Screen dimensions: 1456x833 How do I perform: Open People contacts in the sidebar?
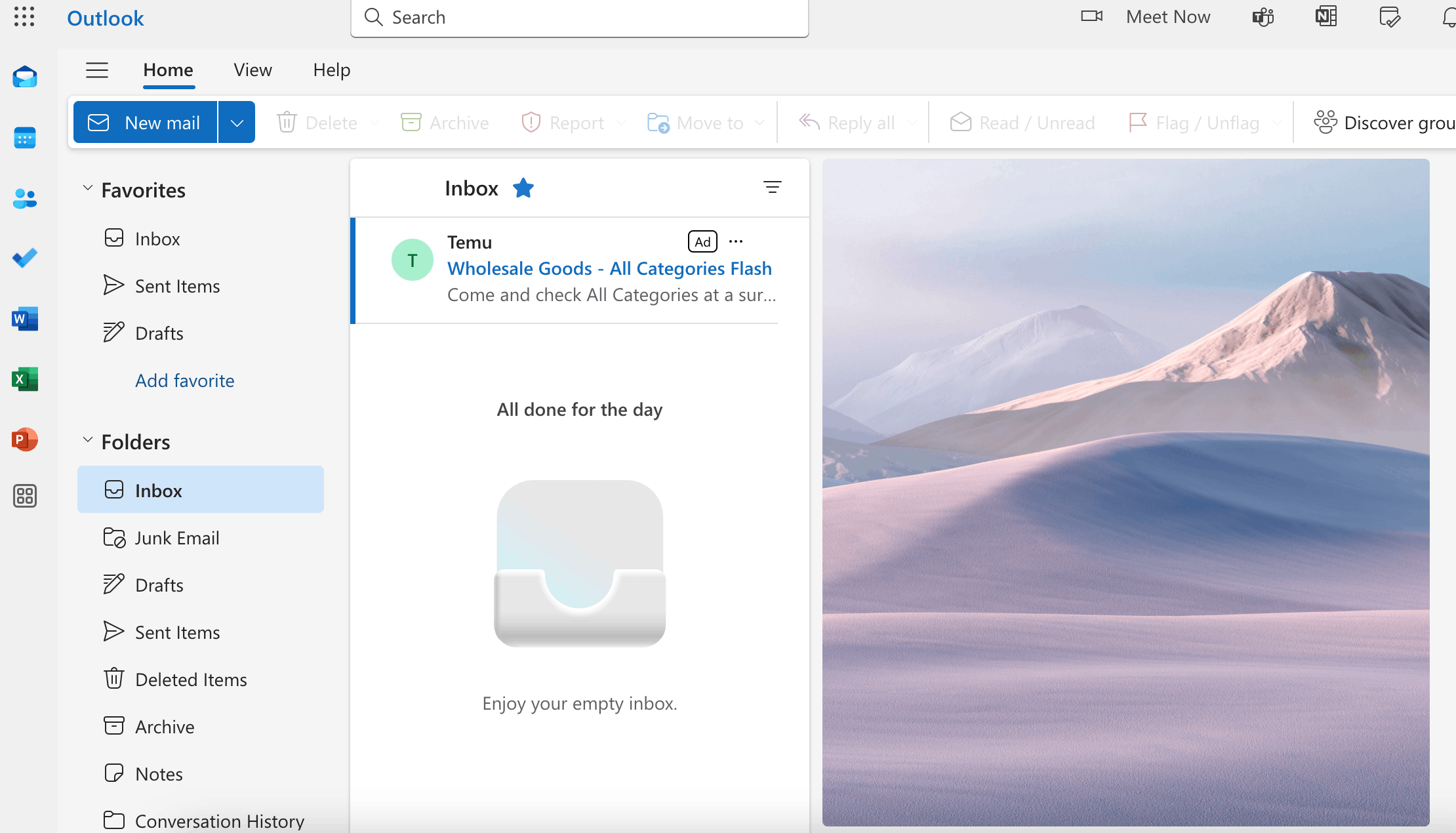coord(25,198)
